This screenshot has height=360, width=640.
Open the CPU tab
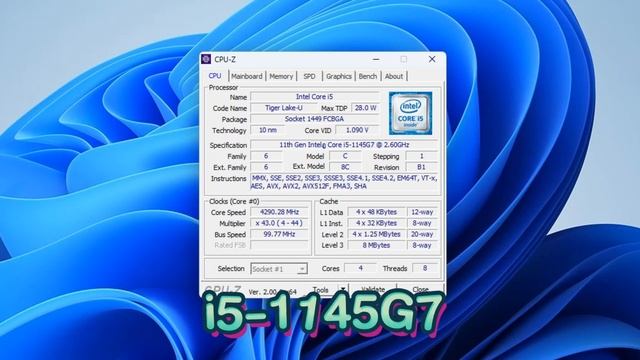(x=215, y=76)
